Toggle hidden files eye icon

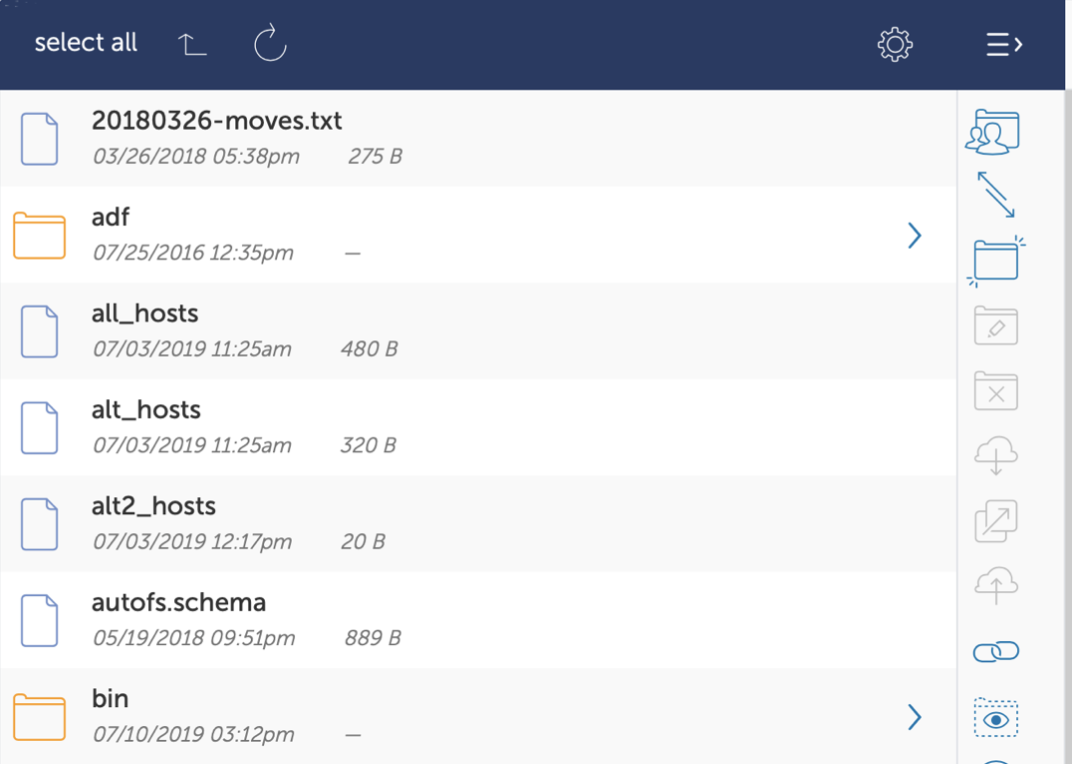click(996, 718)
